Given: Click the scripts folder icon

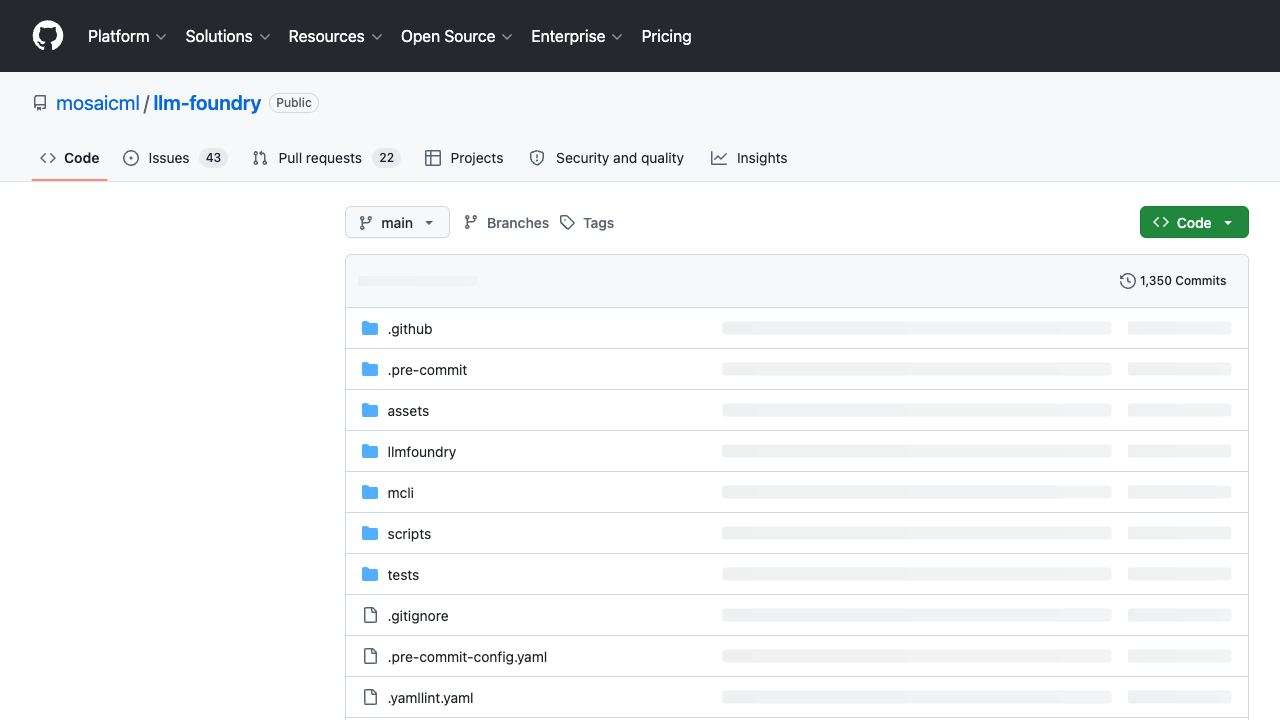Looking at the screenshot, I should click(x=370, y=533).
